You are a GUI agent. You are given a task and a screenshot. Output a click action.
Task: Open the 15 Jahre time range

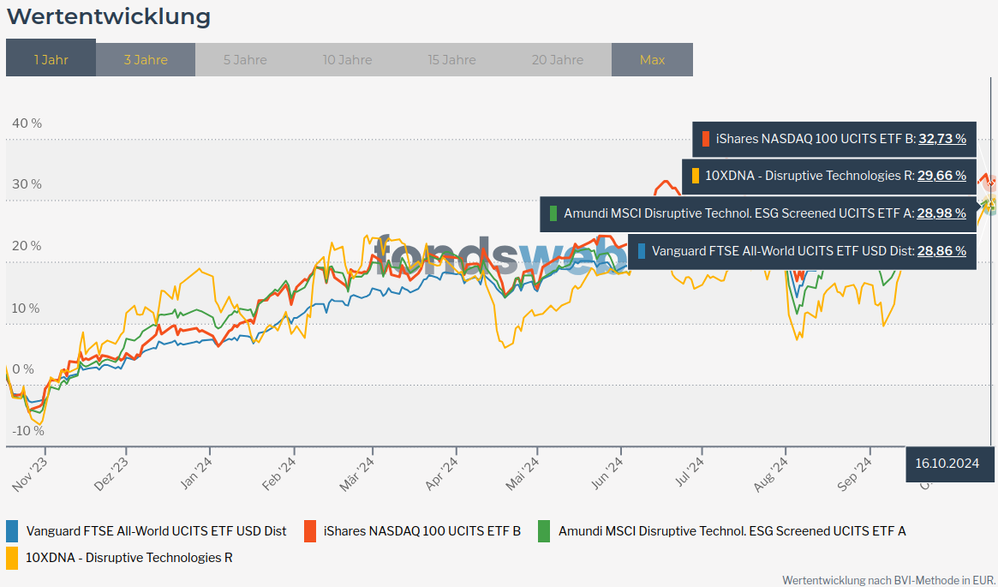pyautogui.click(x=452, y=60)
